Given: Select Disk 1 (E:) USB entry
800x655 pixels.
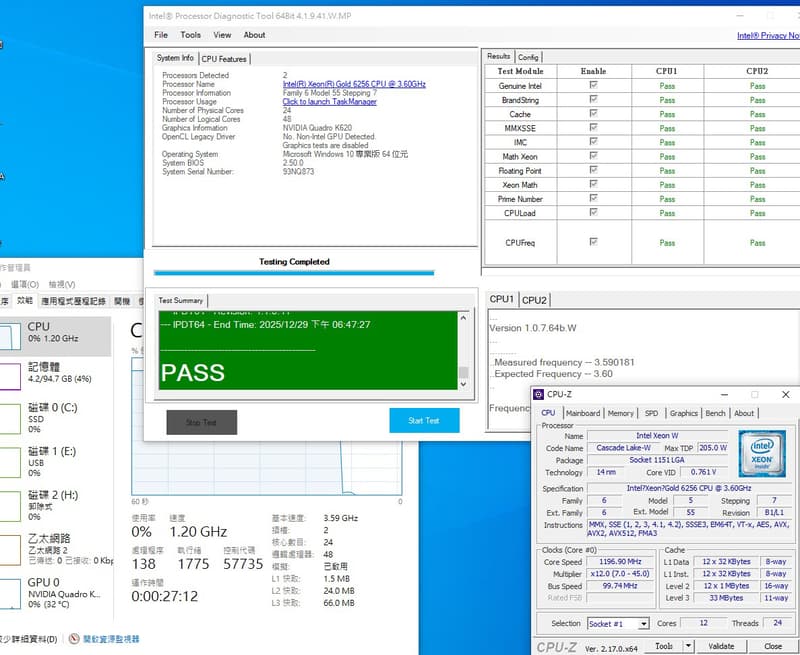Looking at the screenshot, I should (x=56, y=462).
